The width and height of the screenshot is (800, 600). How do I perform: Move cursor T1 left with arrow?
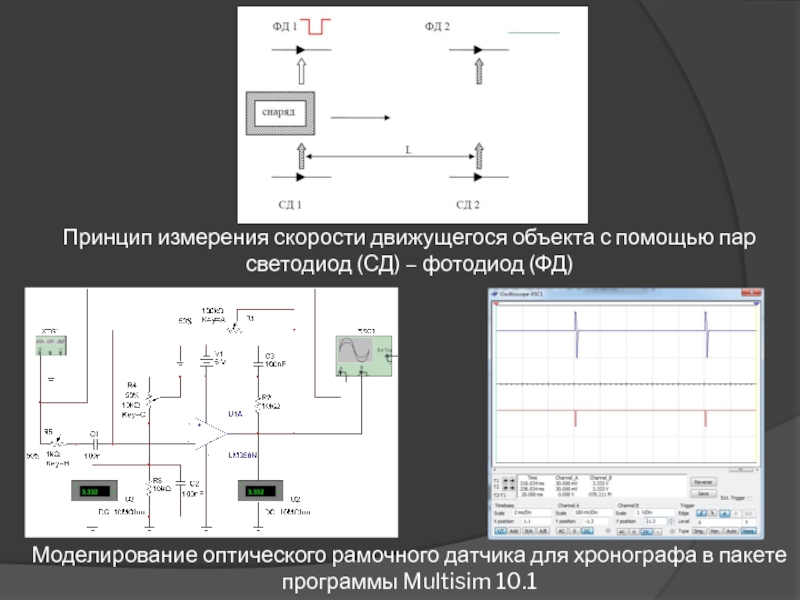(x=506, y=481)
